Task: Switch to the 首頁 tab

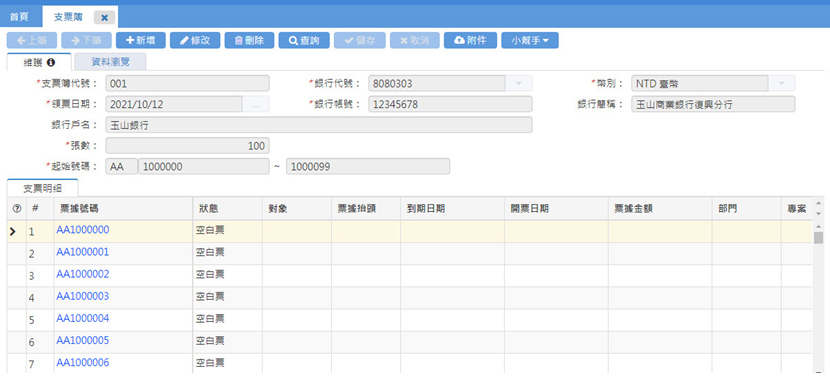Action: coord(20,17)
